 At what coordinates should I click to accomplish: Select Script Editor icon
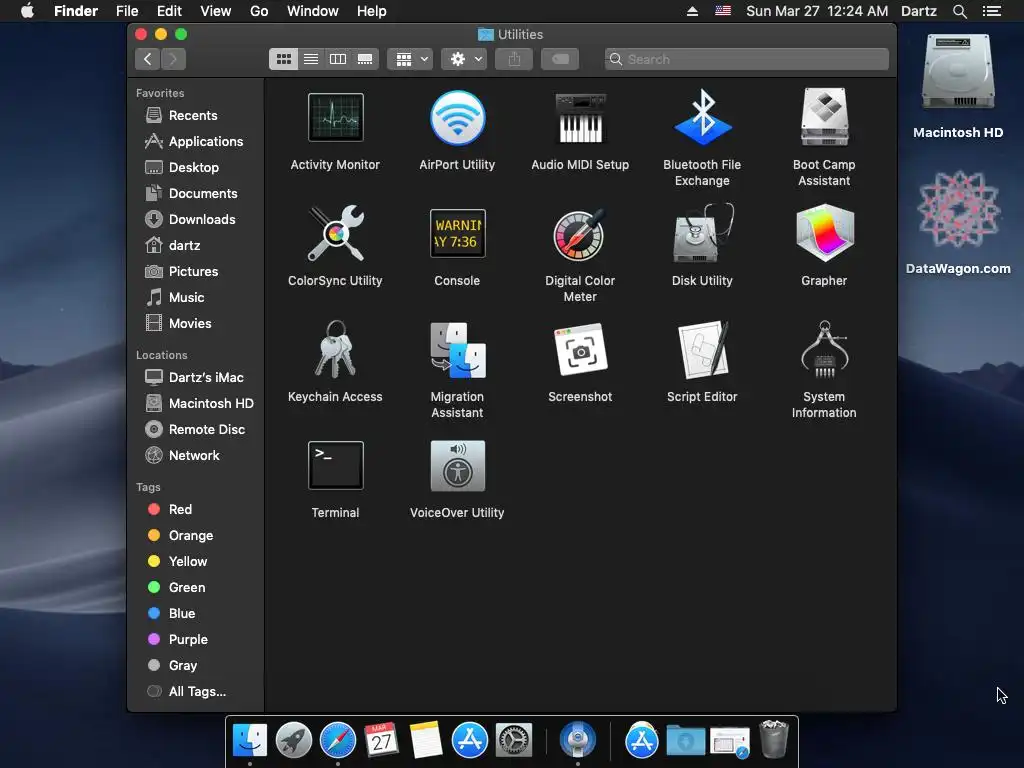tap(702, 349)
